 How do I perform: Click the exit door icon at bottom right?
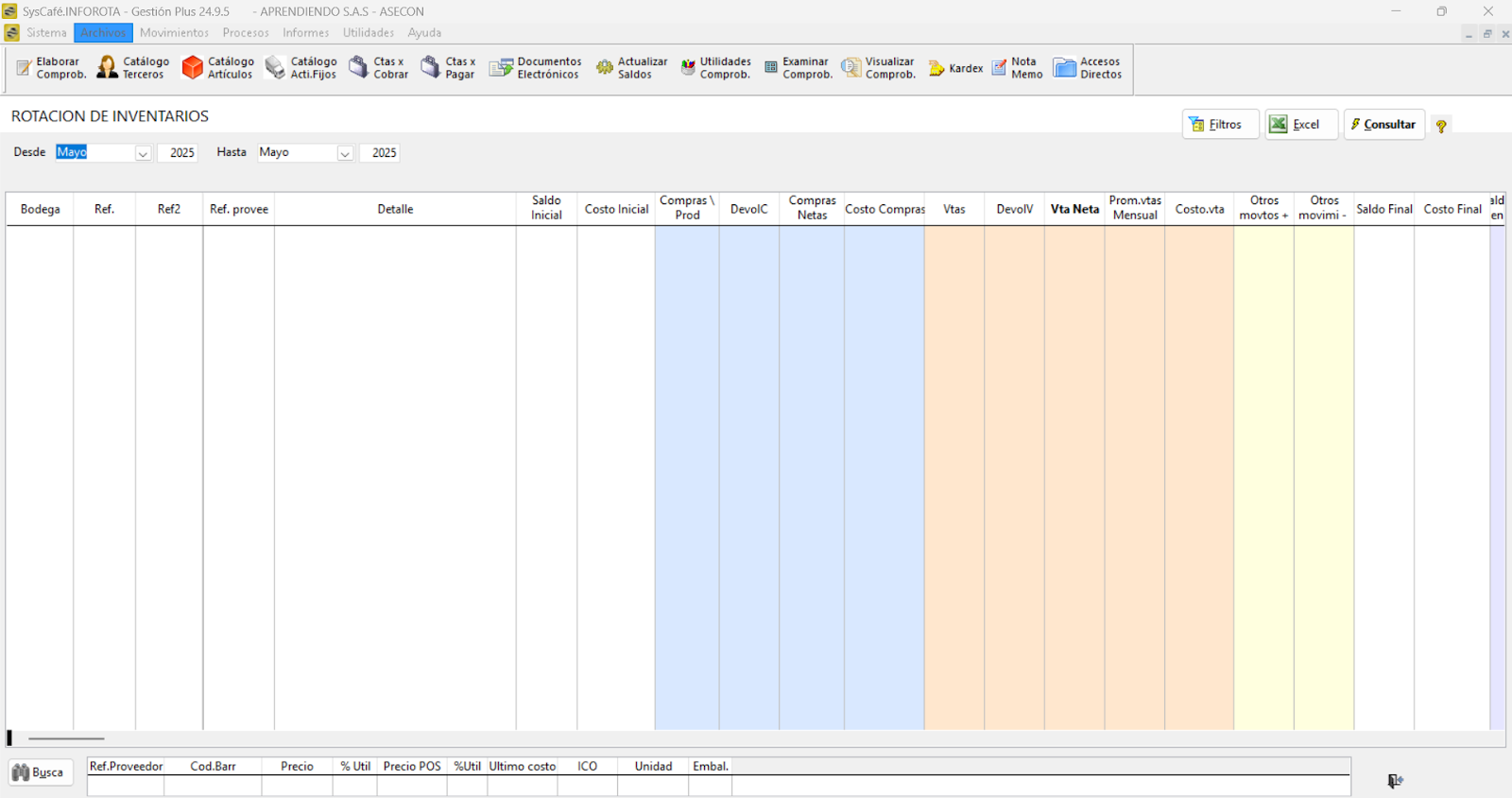click(1395, 780)
